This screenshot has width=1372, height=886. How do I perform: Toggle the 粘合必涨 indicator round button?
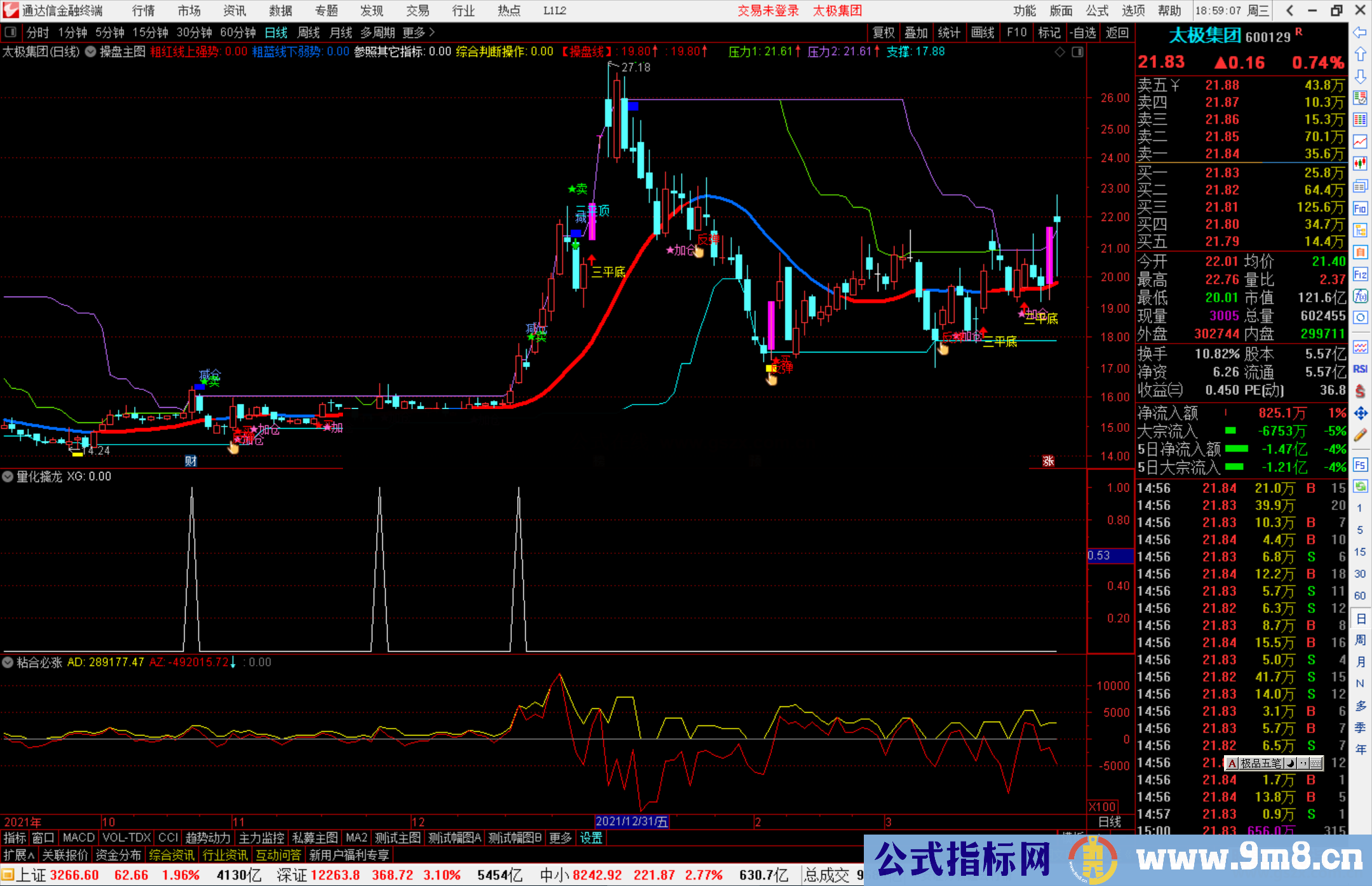point(8,662)
